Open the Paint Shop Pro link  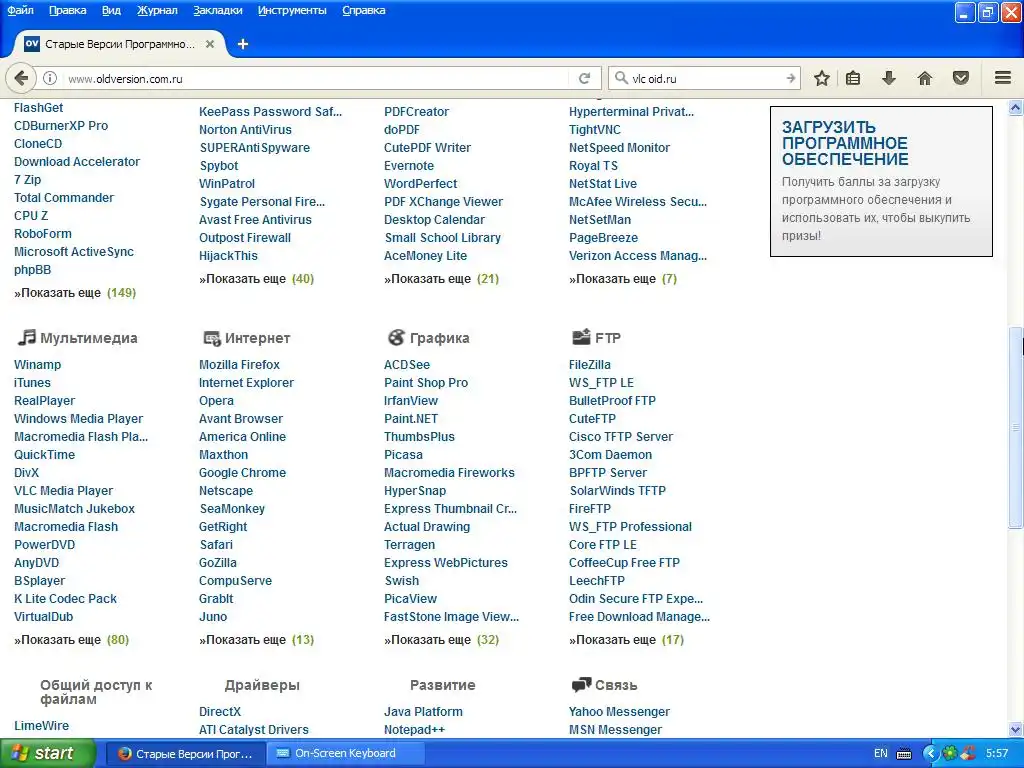426,383
